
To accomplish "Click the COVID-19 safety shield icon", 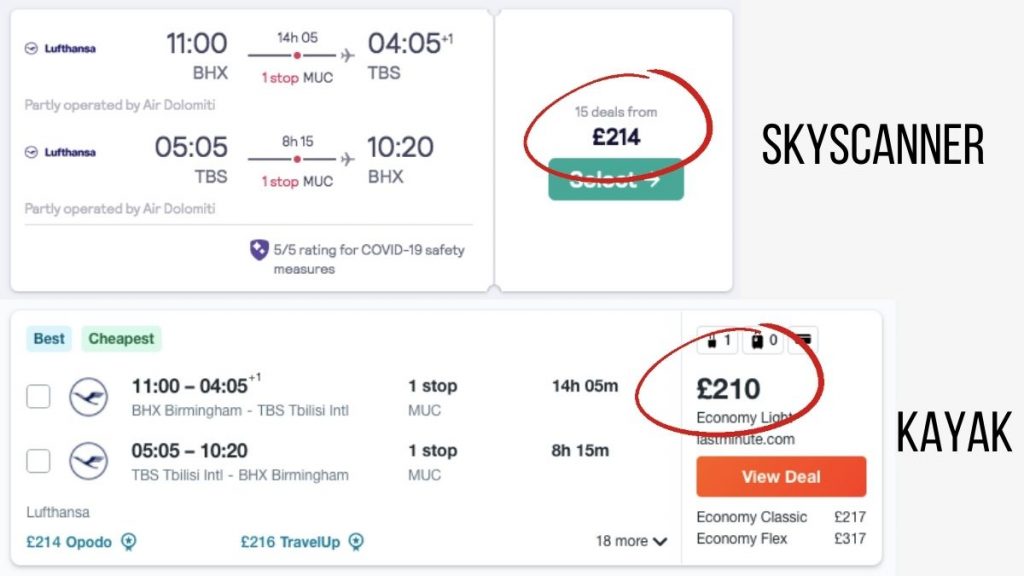I will point(259,249).
